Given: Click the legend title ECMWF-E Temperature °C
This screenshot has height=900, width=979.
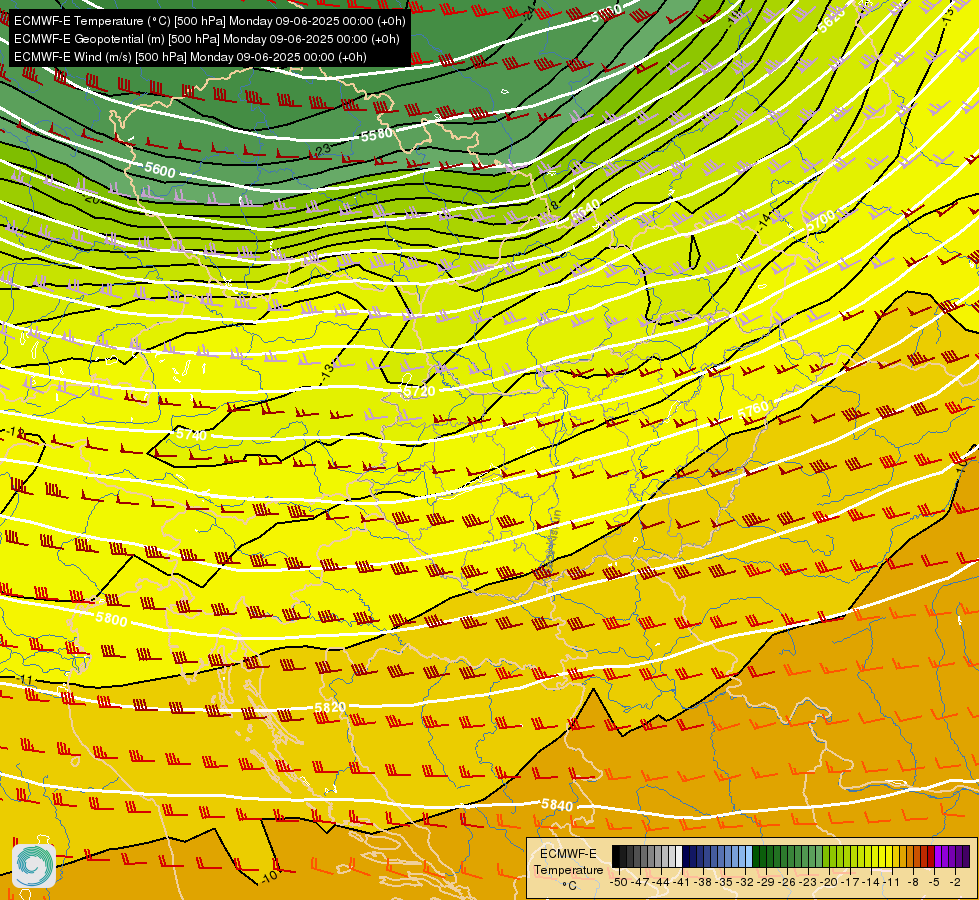Looking at the screenshot, I should 568,869.
